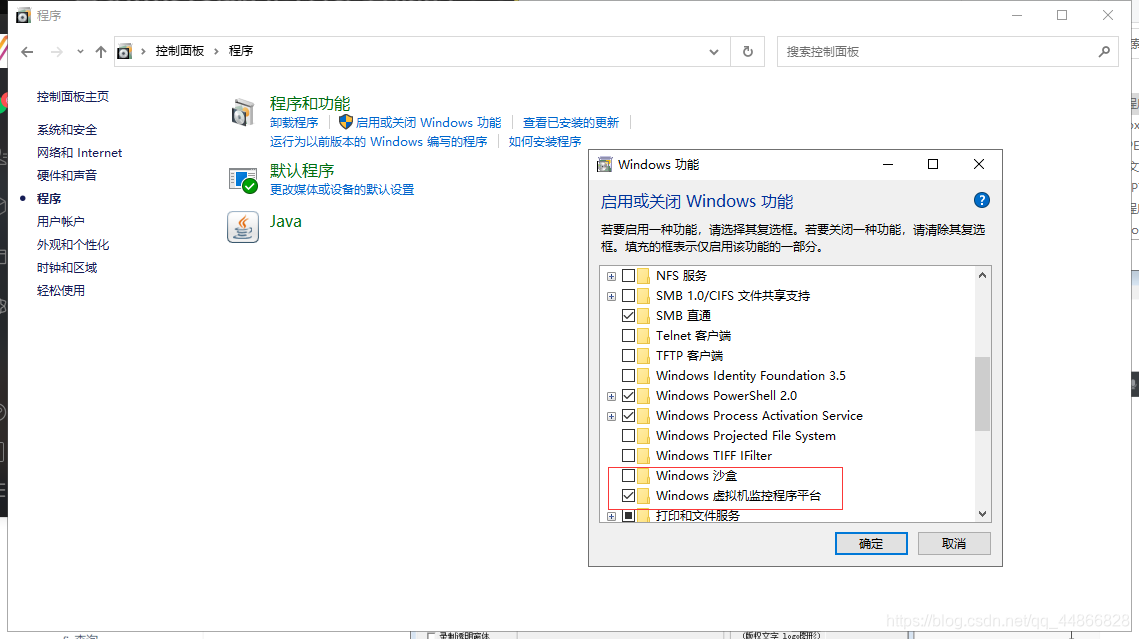
Task: Go up one level with up arrow
Action: (x=101, y=52)
